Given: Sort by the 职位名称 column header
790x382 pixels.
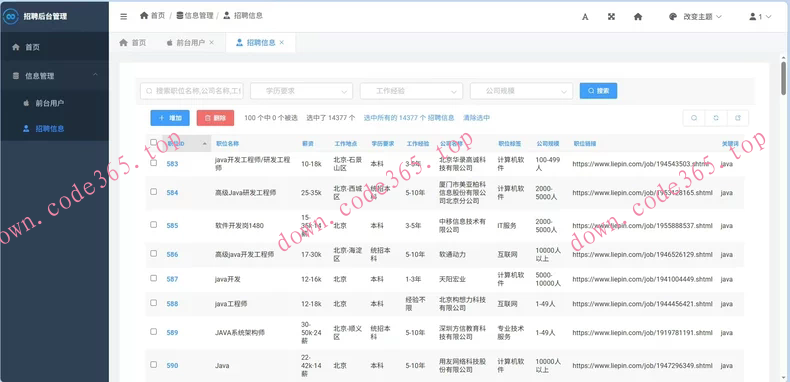Looking at the screenshot, I should 227,144.
